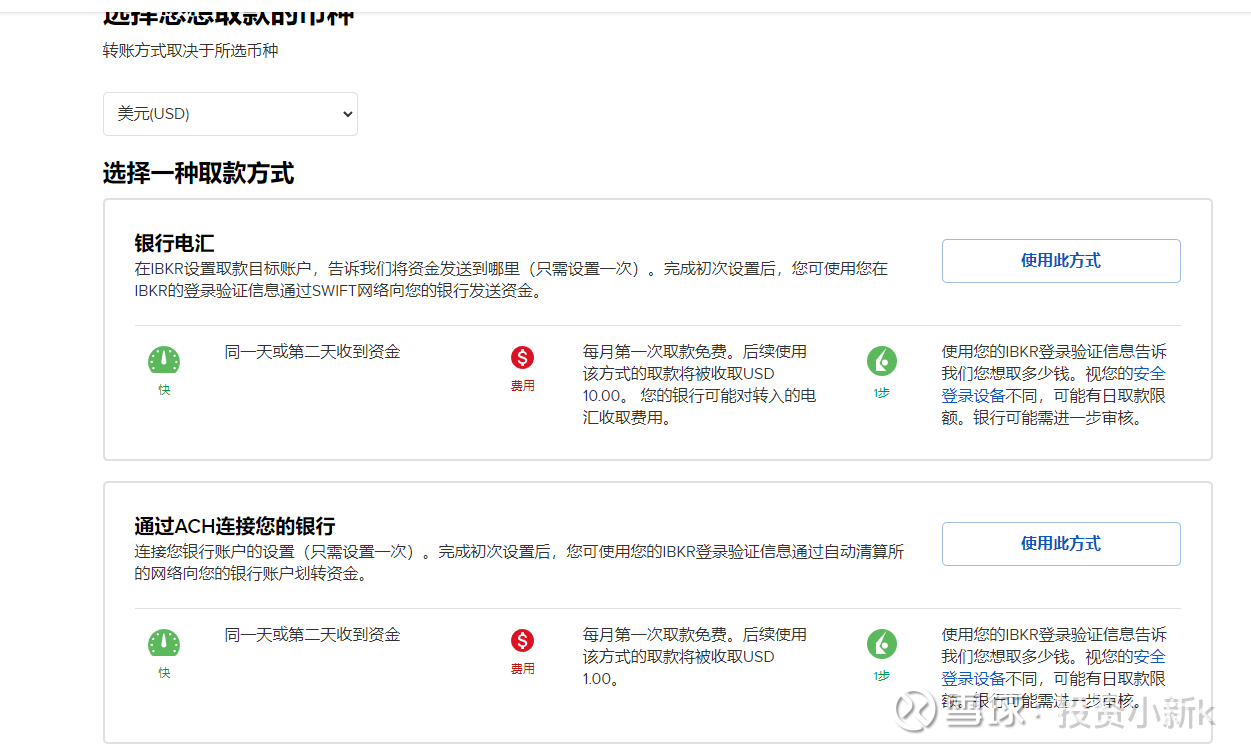Screen dimensions: 1251x750
Task: Click the green speed gauge icon in 银行电汇 section
Action: coord(164,358)
